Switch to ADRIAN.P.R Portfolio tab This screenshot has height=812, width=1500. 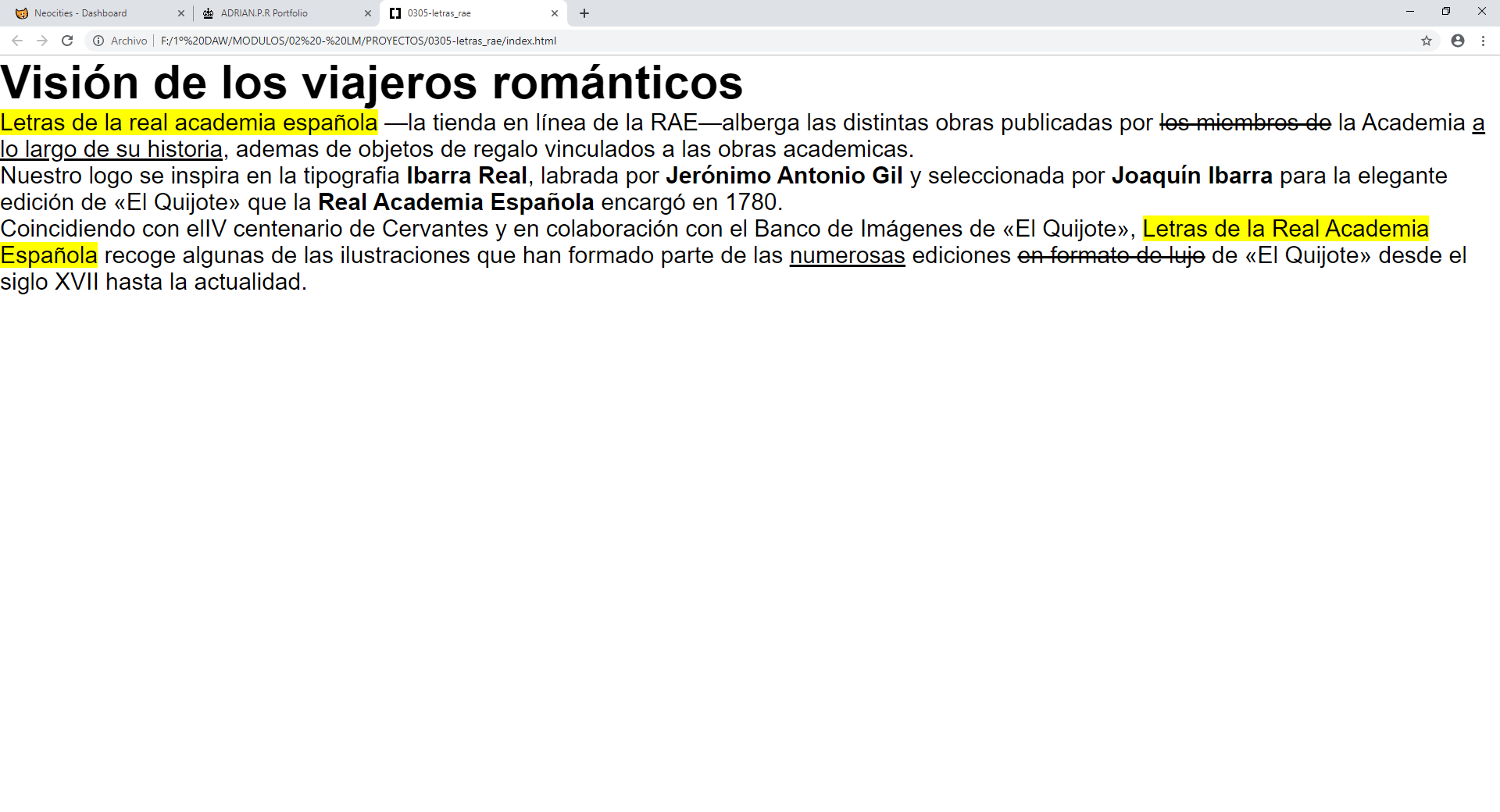[286, 13]
